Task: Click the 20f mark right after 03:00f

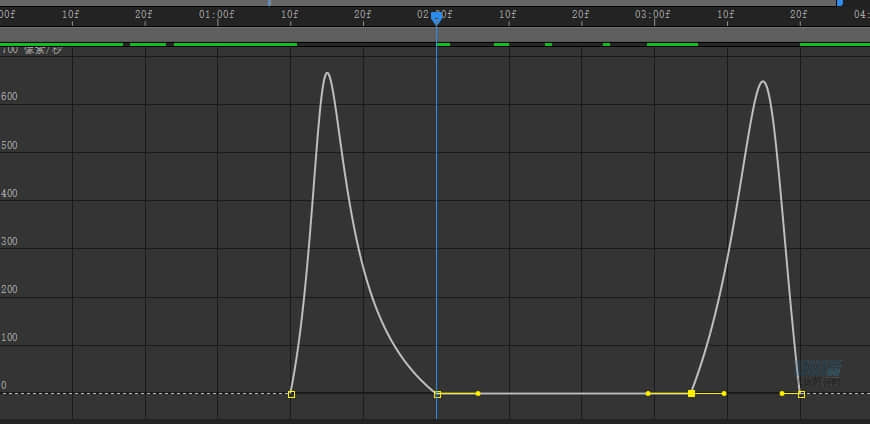Action: click(798, 15)
